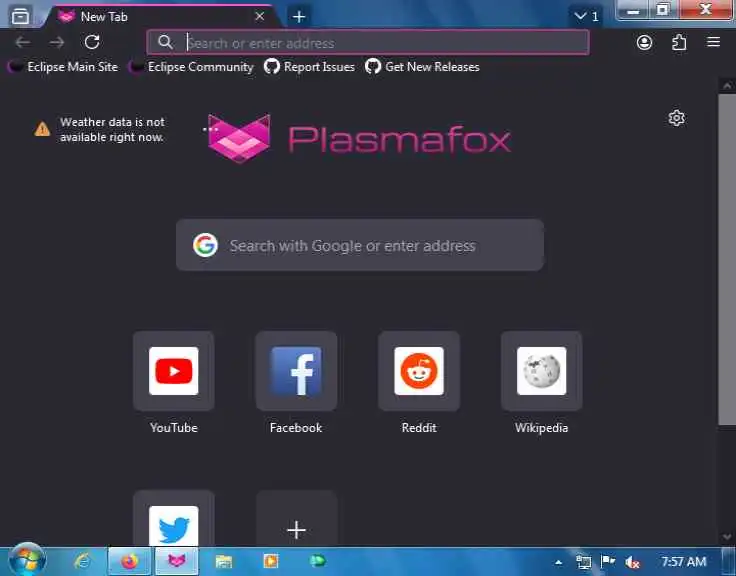
Task: Click the weather warning triangle icon
Action: point(42,129)
